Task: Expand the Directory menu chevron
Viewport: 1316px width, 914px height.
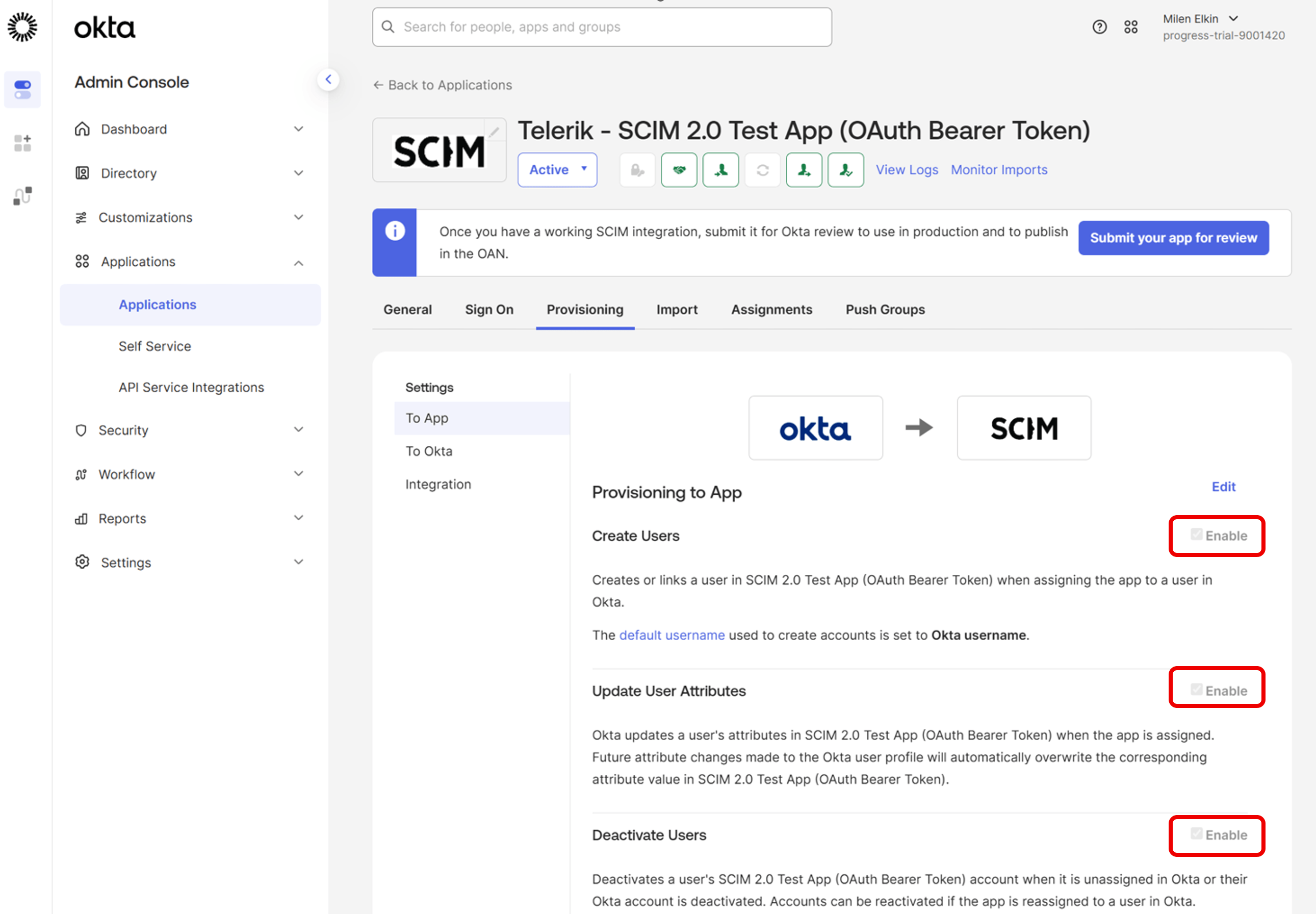Action: (x=299, y=173)
